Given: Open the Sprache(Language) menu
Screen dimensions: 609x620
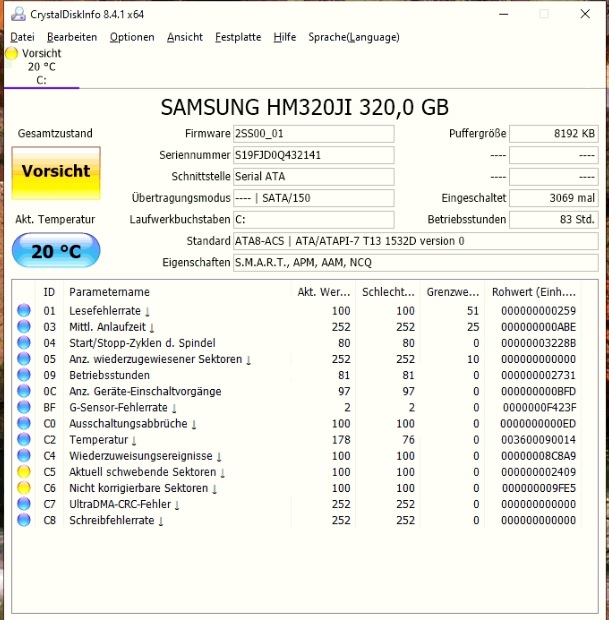Looking at the screenshot, I should tap(354, 37).
